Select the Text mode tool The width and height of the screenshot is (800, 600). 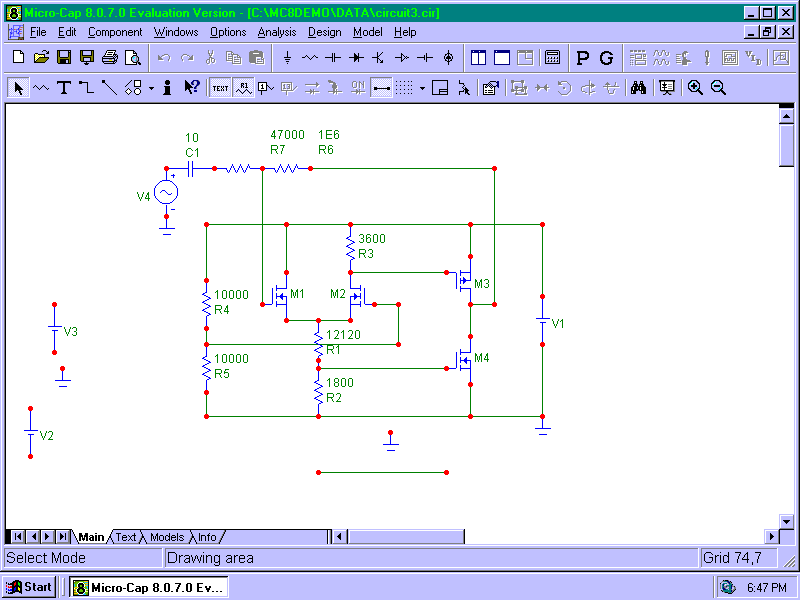64,88
